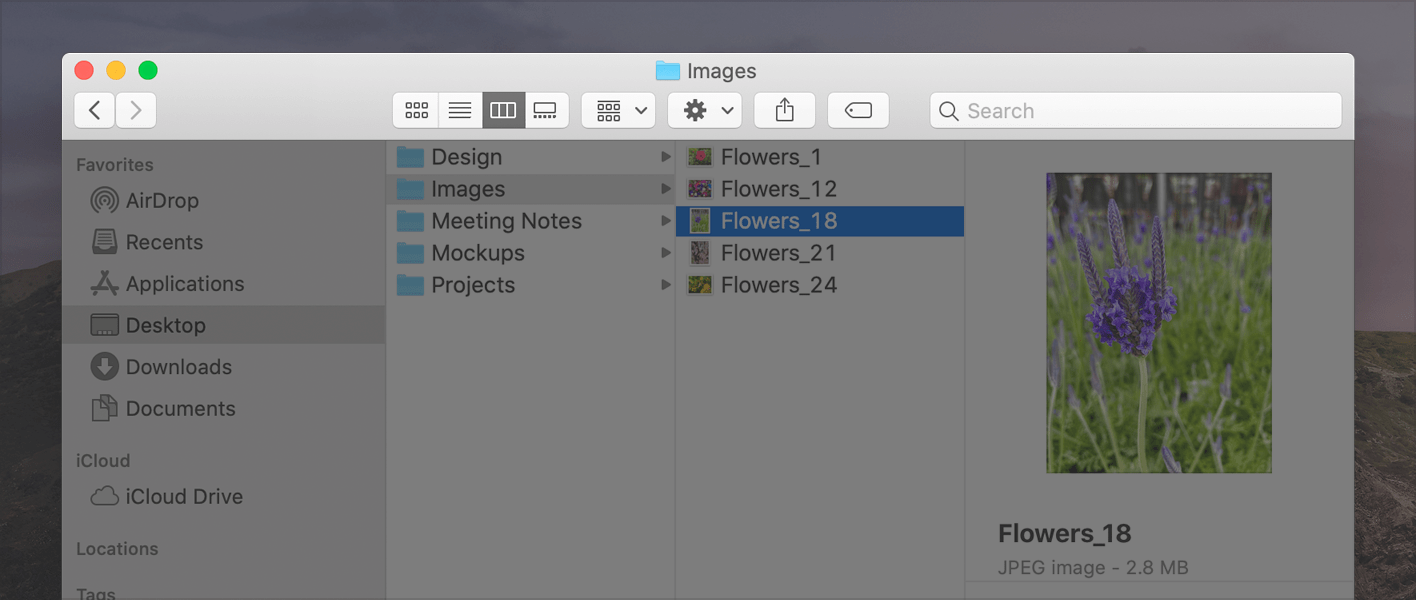The width and height of the screenshot is (1416, 600).
Task: Click the Projects folder icon
Action: coord(410,285)
